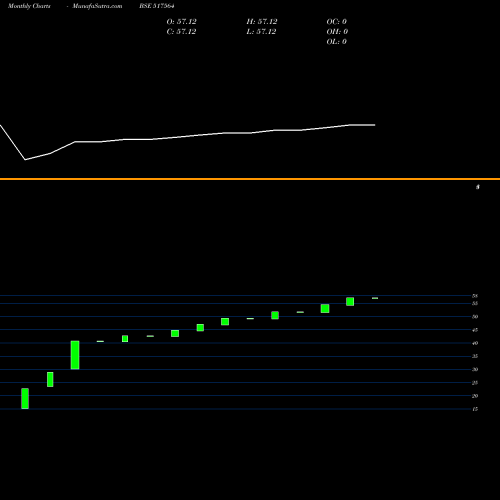500x500 pixels.
Task: Select the open value O: 57.12
Action: tap(182, 22)
